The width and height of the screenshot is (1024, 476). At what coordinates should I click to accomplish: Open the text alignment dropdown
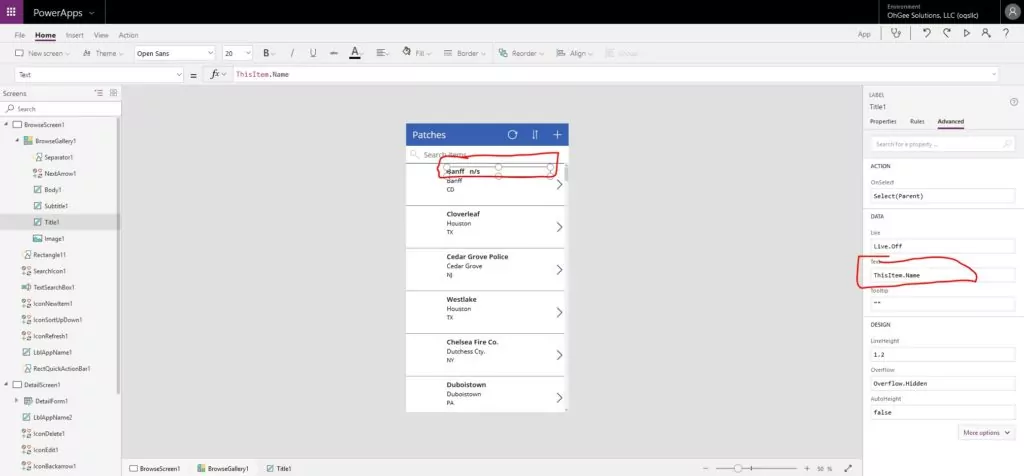tap(383, 54)
